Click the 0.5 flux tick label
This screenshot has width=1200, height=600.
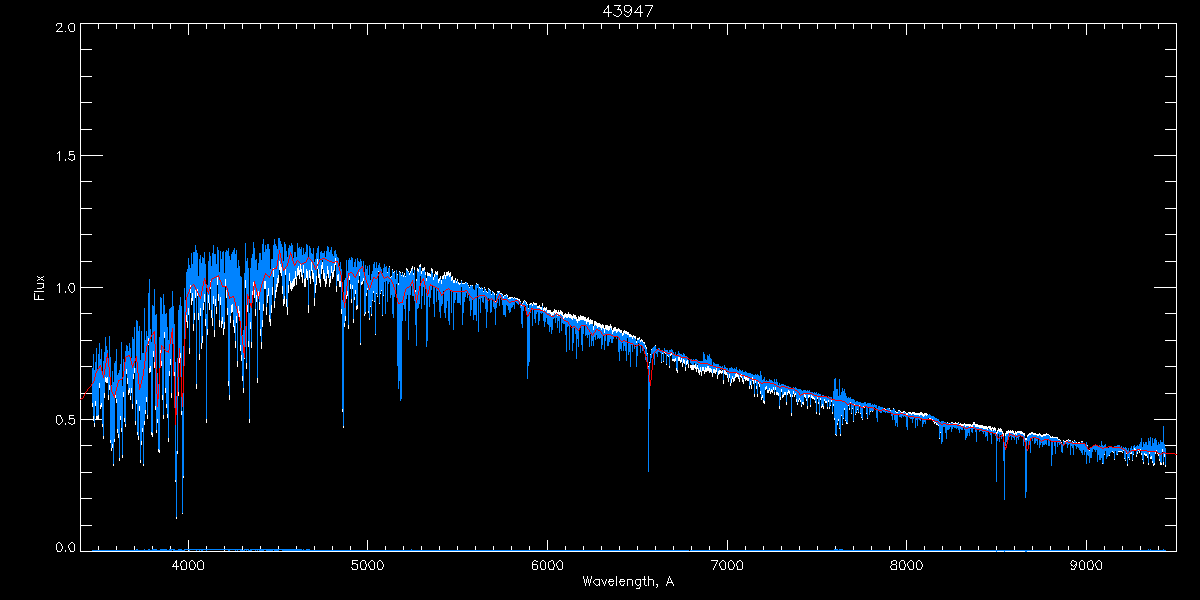66,419
